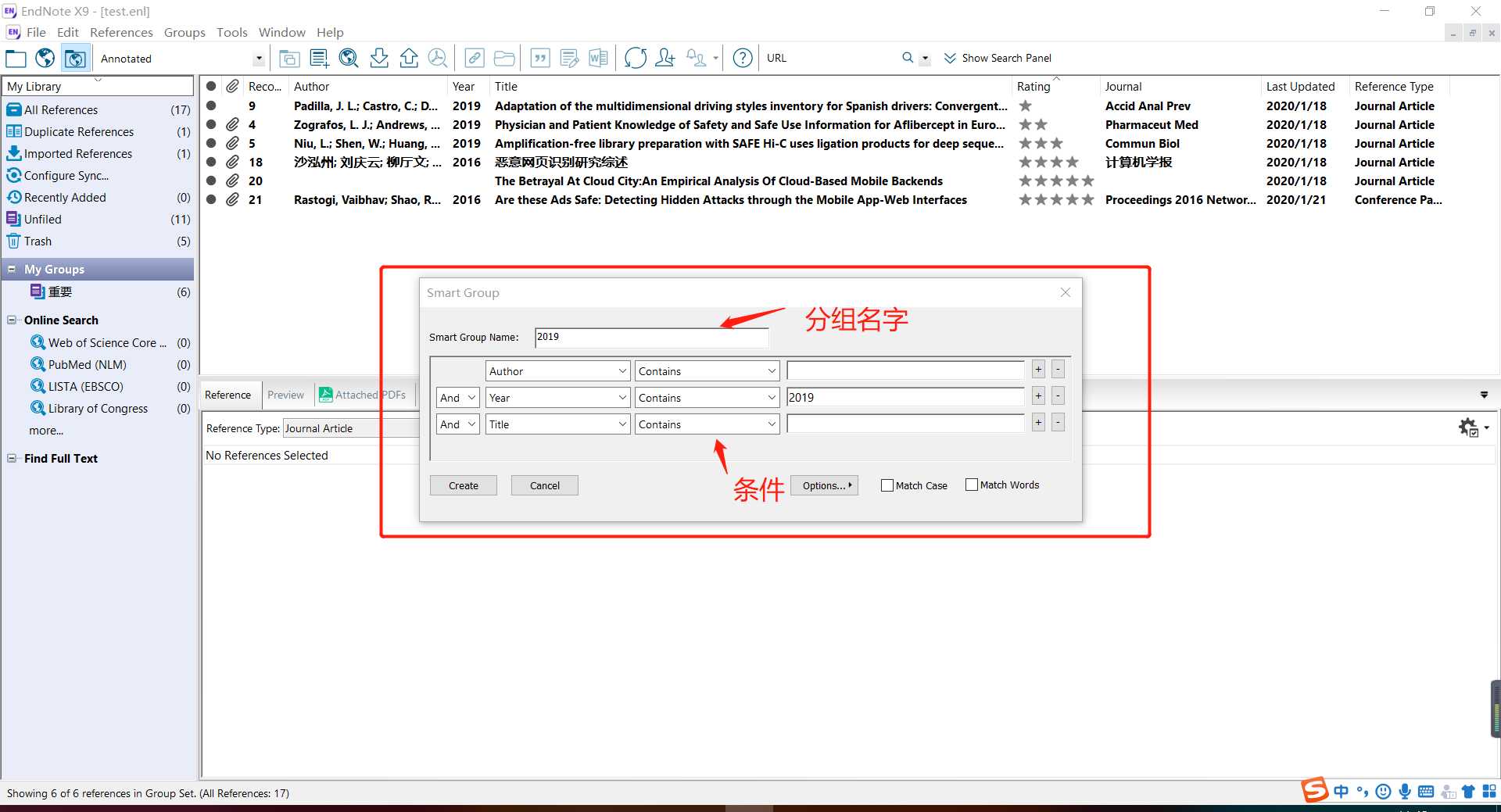
Task: Open the Help question mark icon
Action: pos(743,59)
